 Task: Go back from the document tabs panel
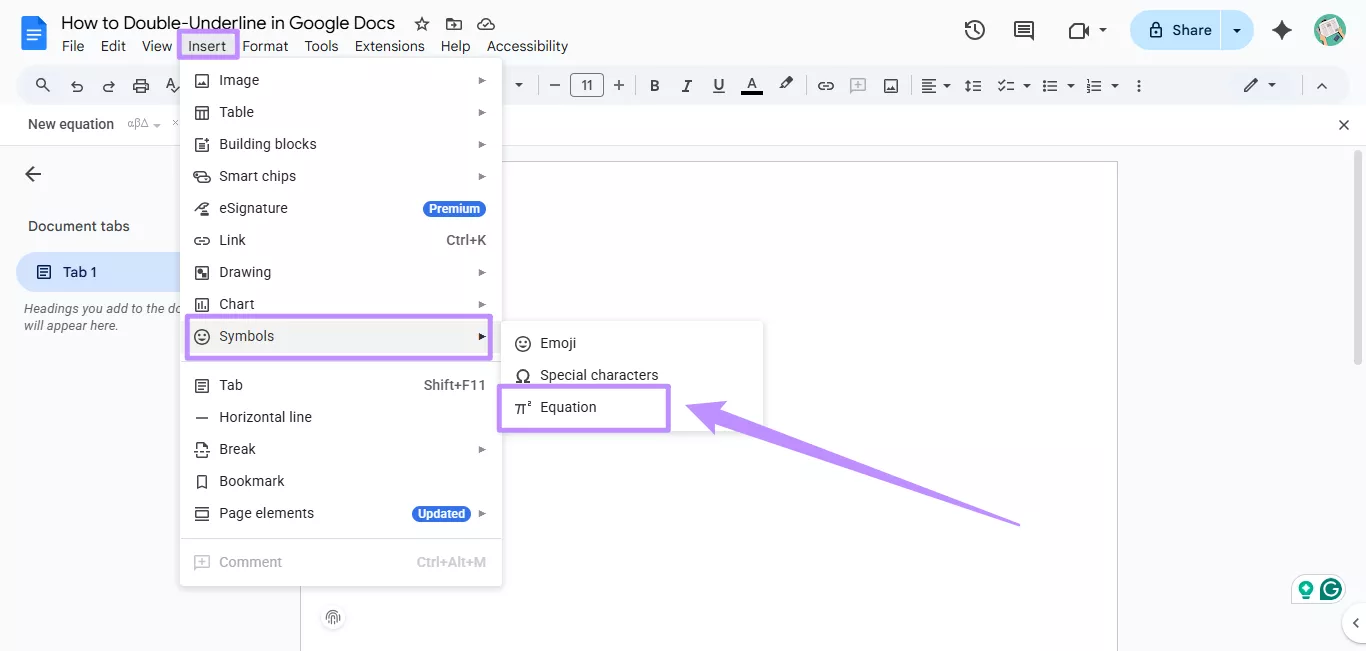33,174
